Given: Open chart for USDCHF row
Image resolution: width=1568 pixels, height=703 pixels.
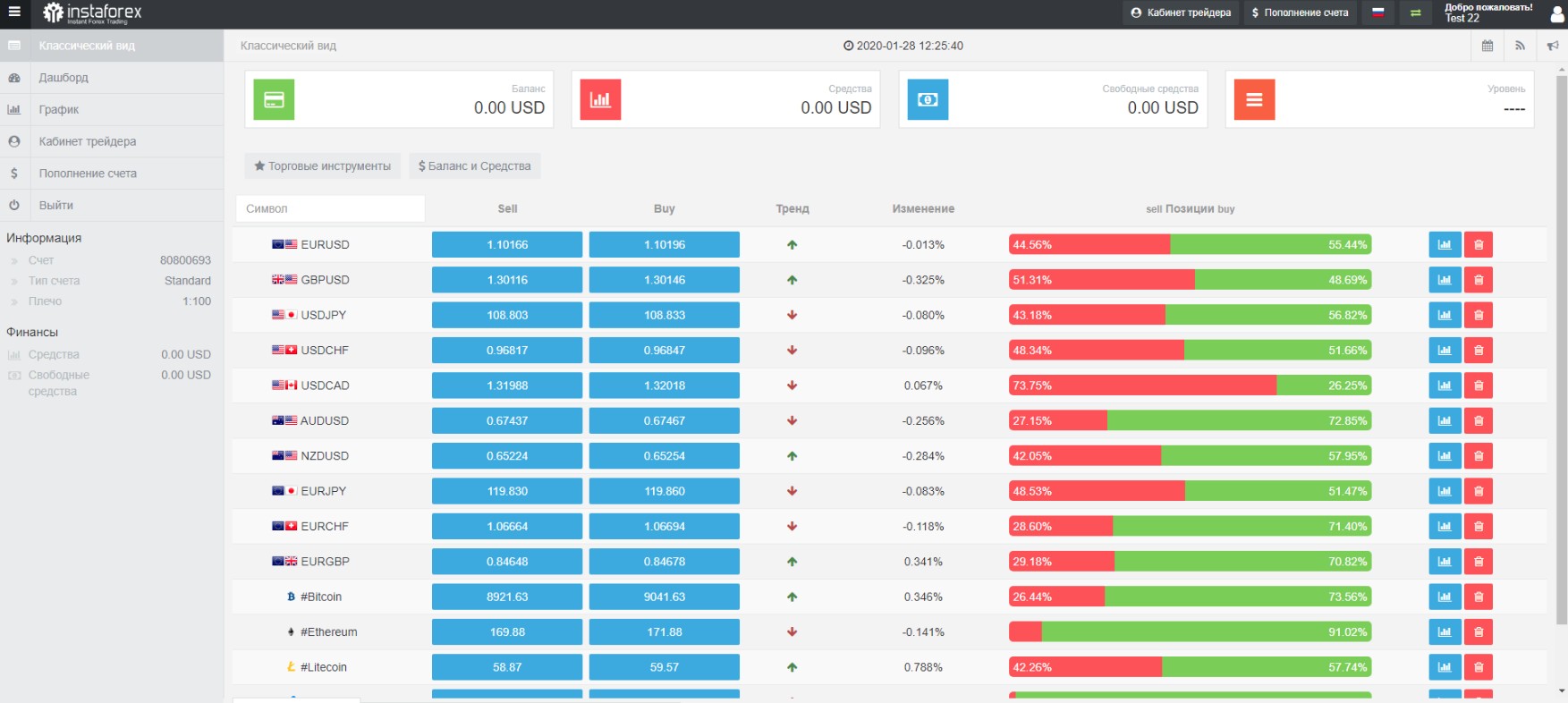Looking at the screenshot, I should tap(1445, 350).
